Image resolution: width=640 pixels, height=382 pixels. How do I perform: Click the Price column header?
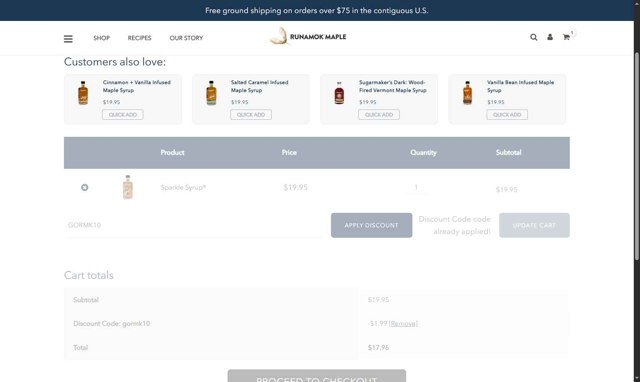(x=289, y=152)
